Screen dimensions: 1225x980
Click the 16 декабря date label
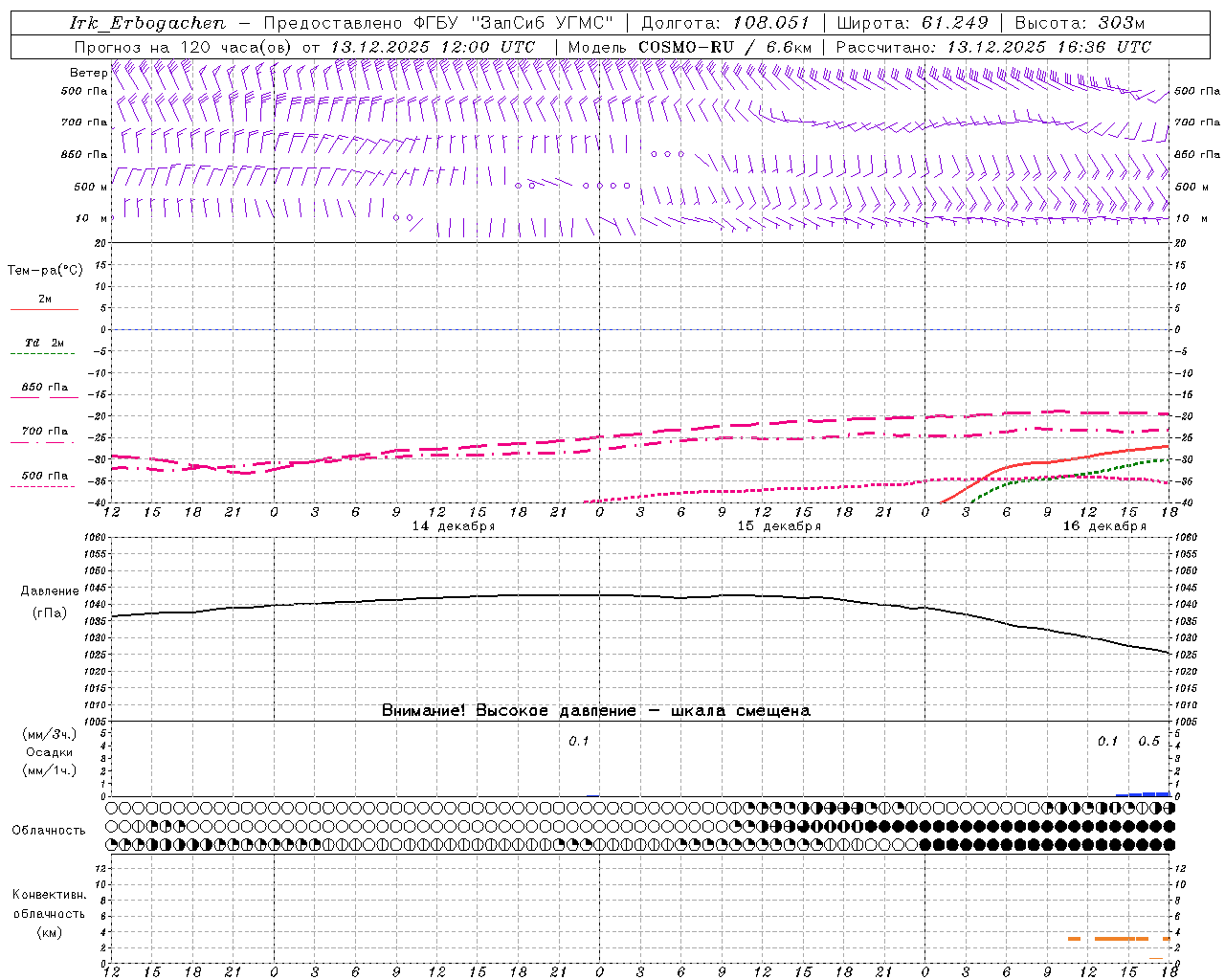point(1104,526)
